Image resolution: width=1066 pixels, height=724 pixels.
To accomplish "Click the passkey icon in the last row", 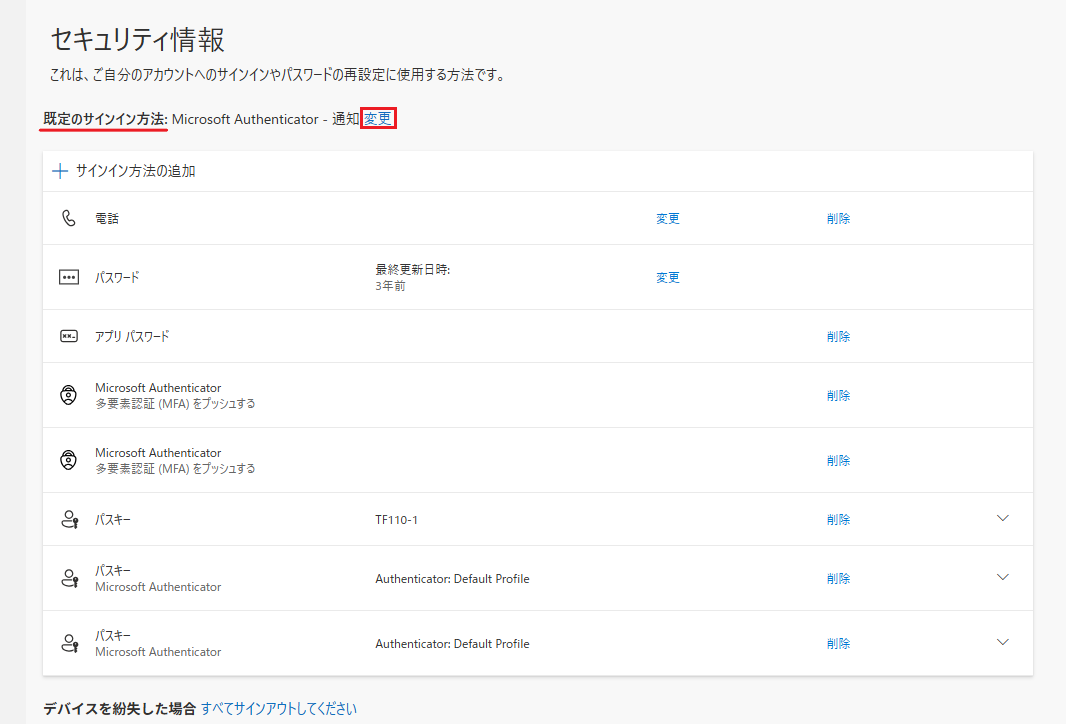I will (x=69, y=643).
